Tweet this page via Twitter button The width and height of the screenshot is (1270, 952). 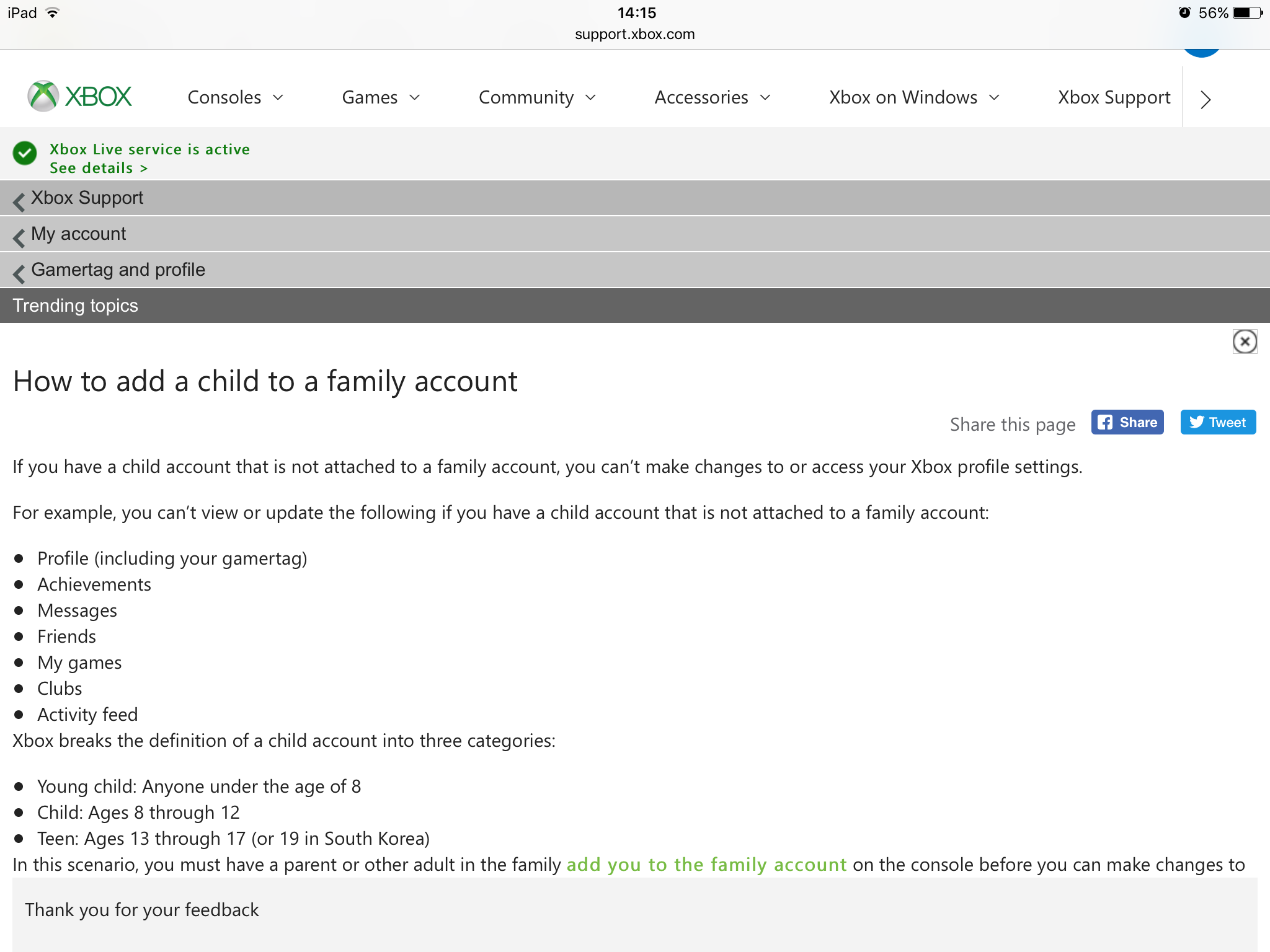(1218, 423)
